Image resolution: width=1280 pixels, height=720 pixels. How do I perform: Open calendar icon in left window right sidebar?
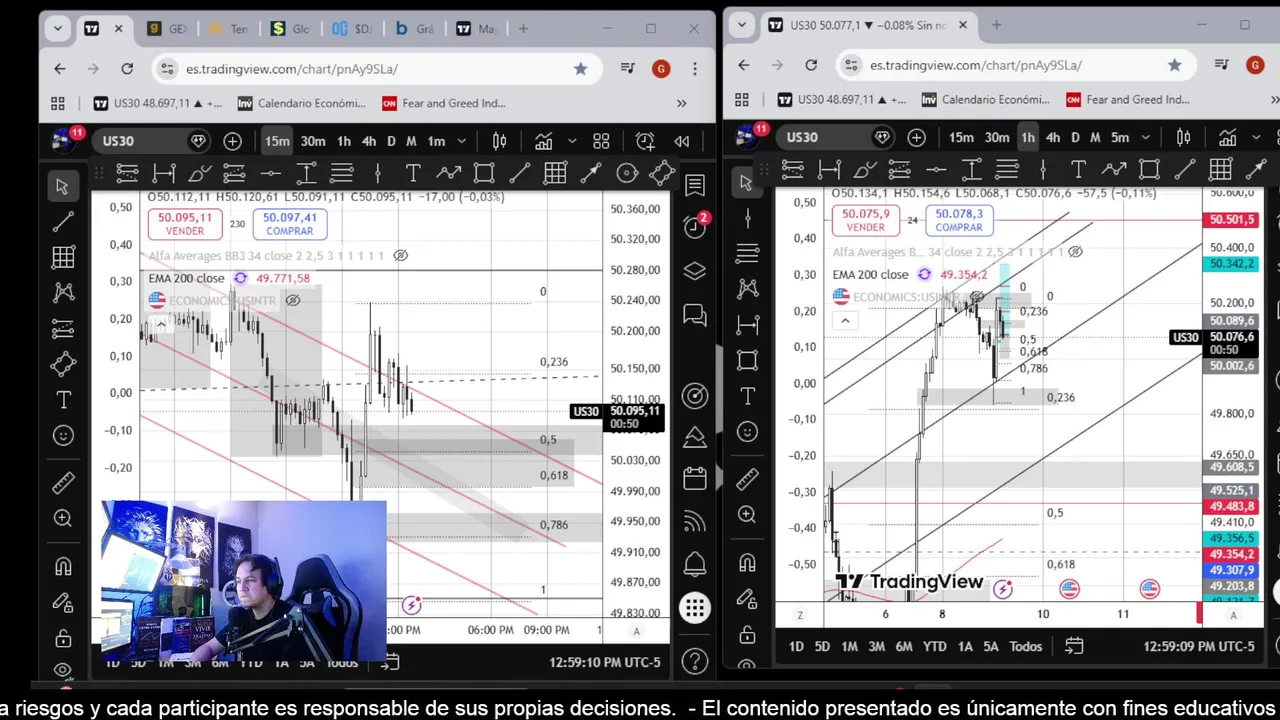point(695,479)
